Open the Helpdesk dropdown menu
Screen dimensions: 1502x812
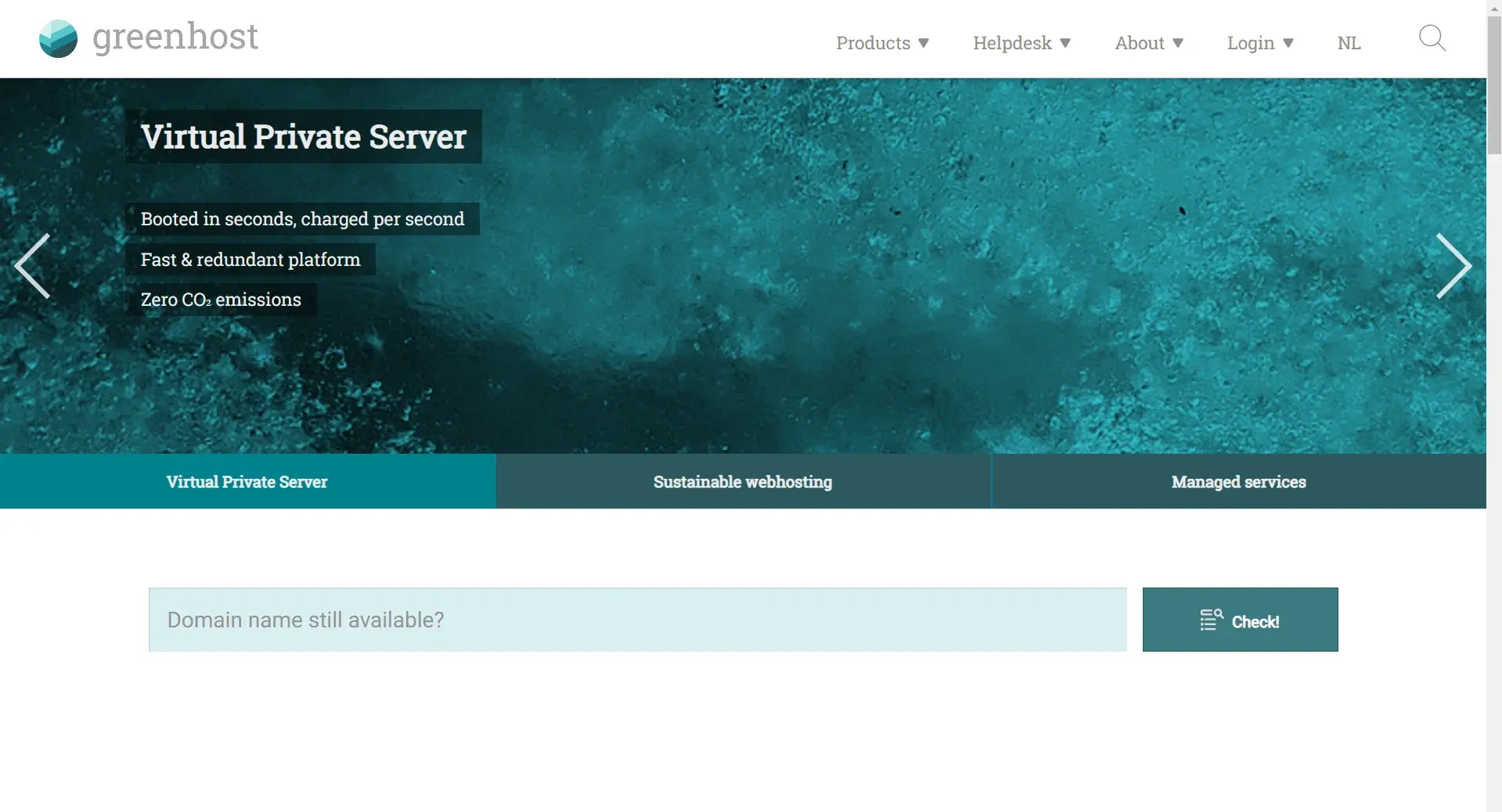[1021, 43]
